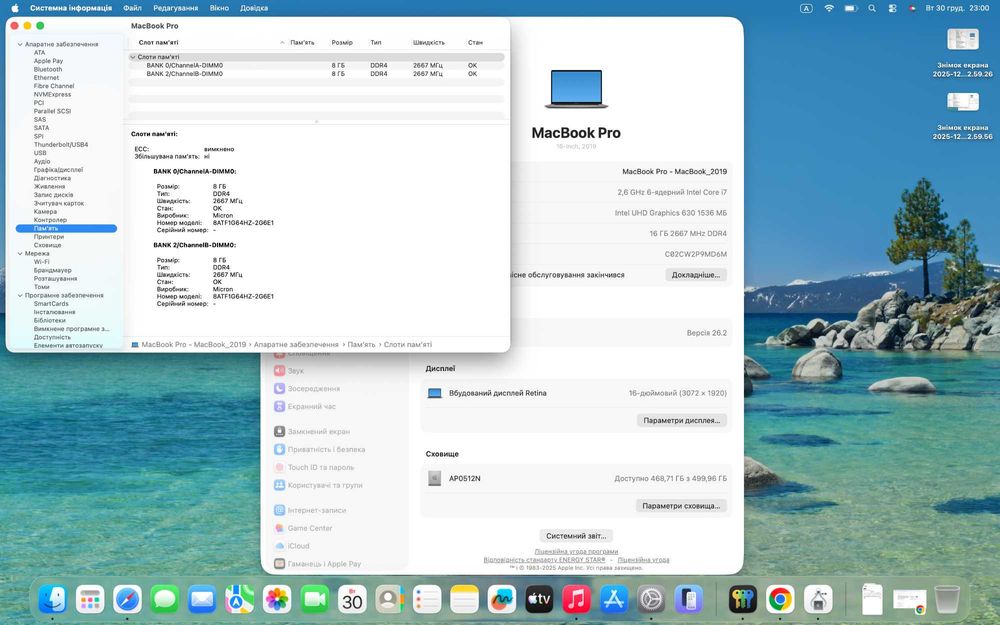The height and width of the screenshot is (625, 1000).
Task: Open input source 'A' menu icon
Action: 806,8
